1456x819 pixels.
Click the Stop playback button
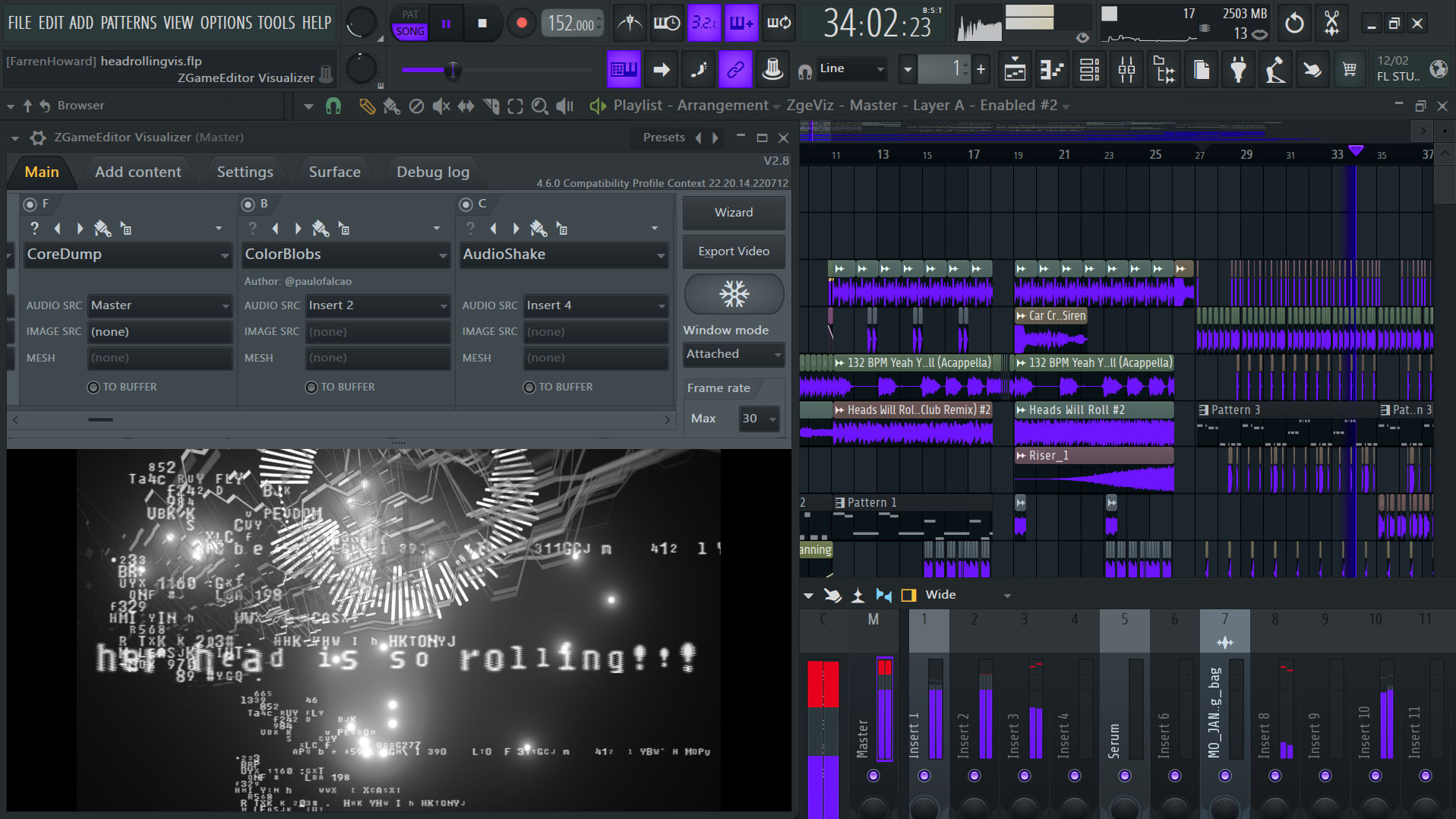tap(482, 24)
